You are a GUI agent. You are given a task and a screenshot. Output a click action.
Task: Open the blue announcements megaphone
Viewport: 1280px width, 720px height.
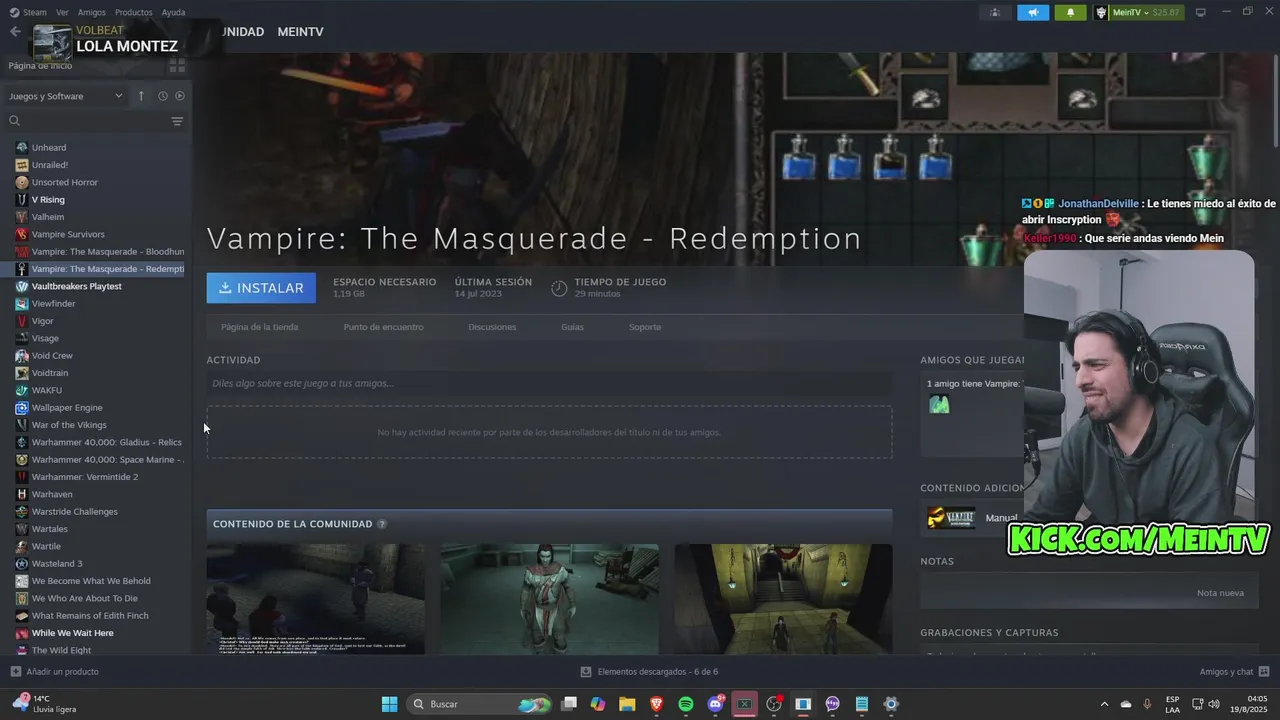[1033, 12]
